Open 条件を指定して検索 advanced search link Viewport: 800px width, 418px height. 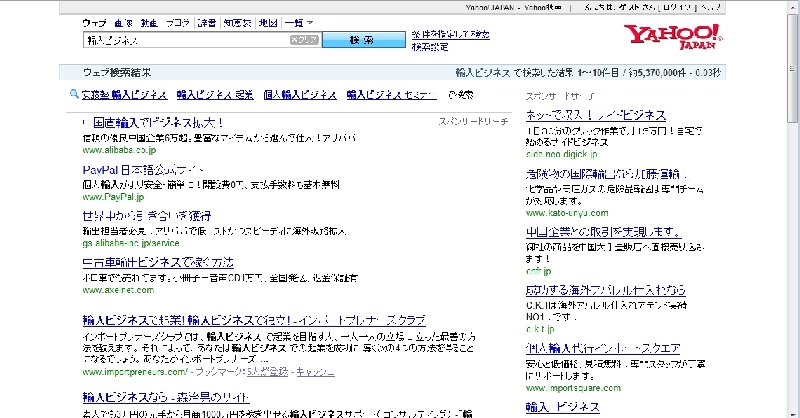(451, 34)
